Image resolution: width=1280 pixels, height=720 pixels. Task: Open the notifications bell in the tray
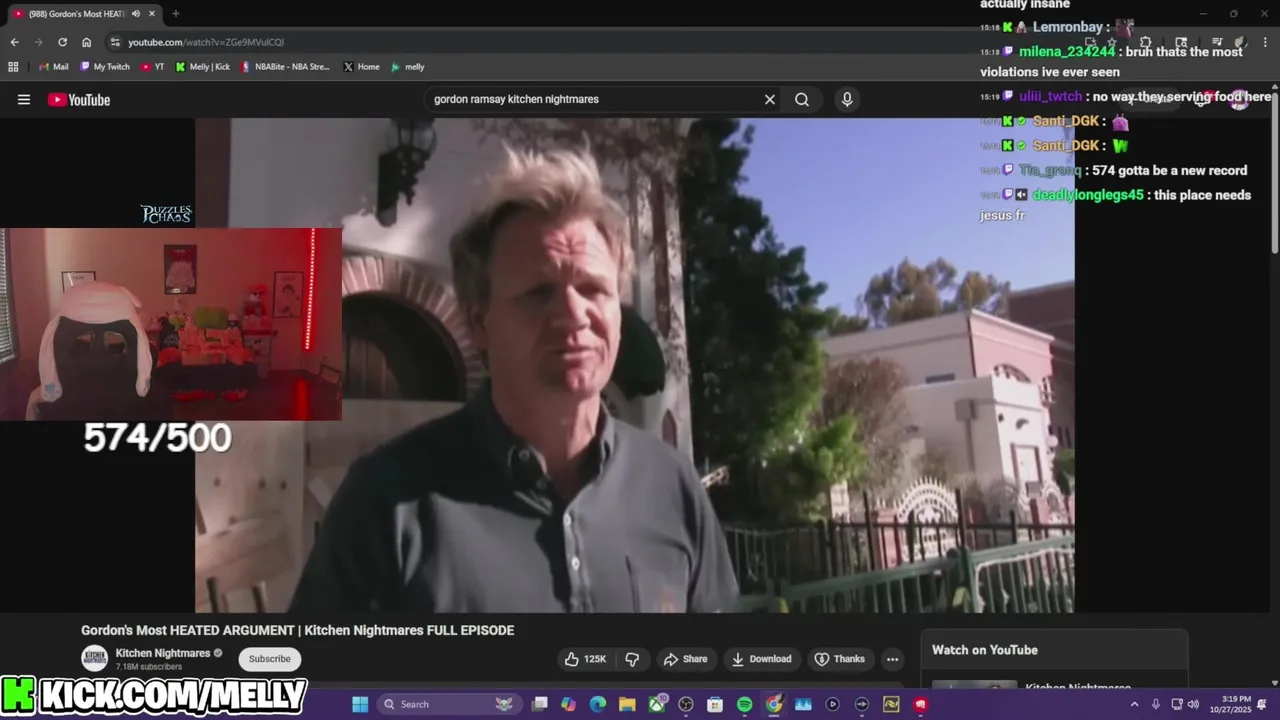[x=1262, y=704]
